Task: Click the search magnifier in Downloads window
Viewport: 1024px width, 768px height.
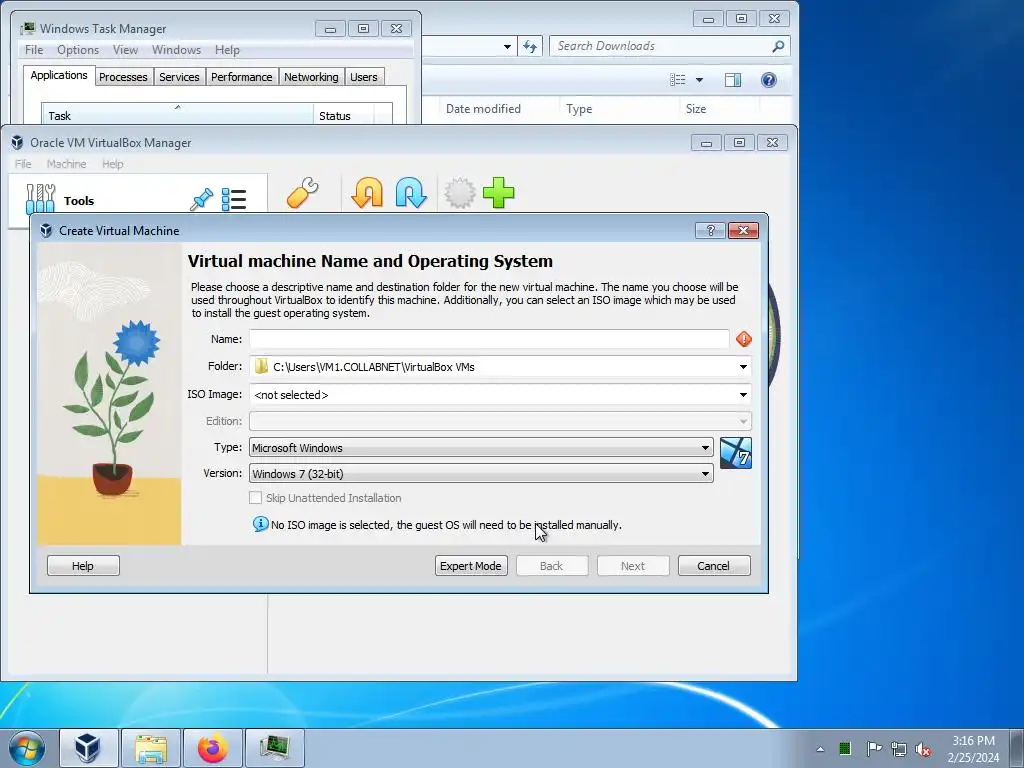Action: (778, 46)
